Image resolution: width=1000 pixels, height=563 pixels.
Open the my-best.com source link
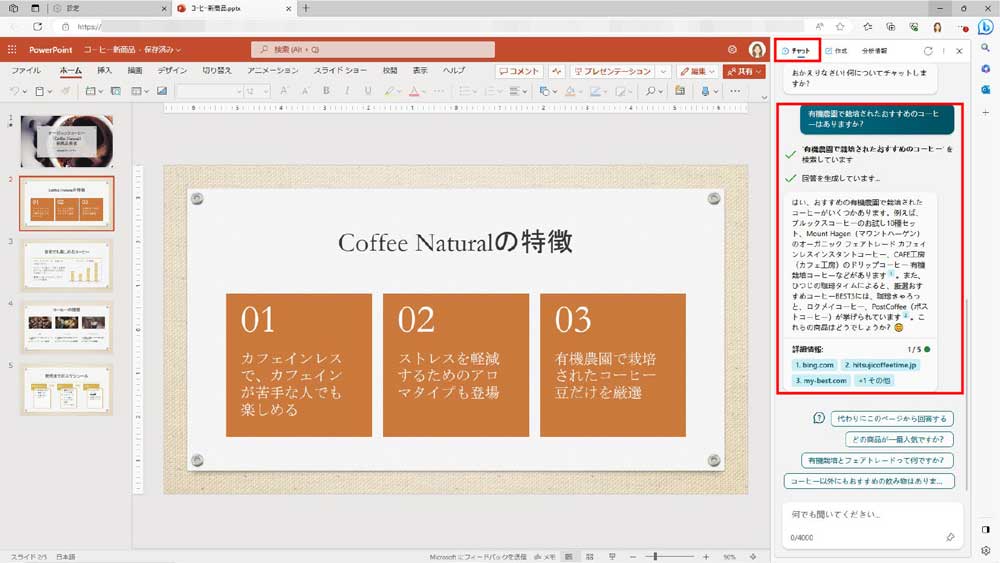coord(821,380)
